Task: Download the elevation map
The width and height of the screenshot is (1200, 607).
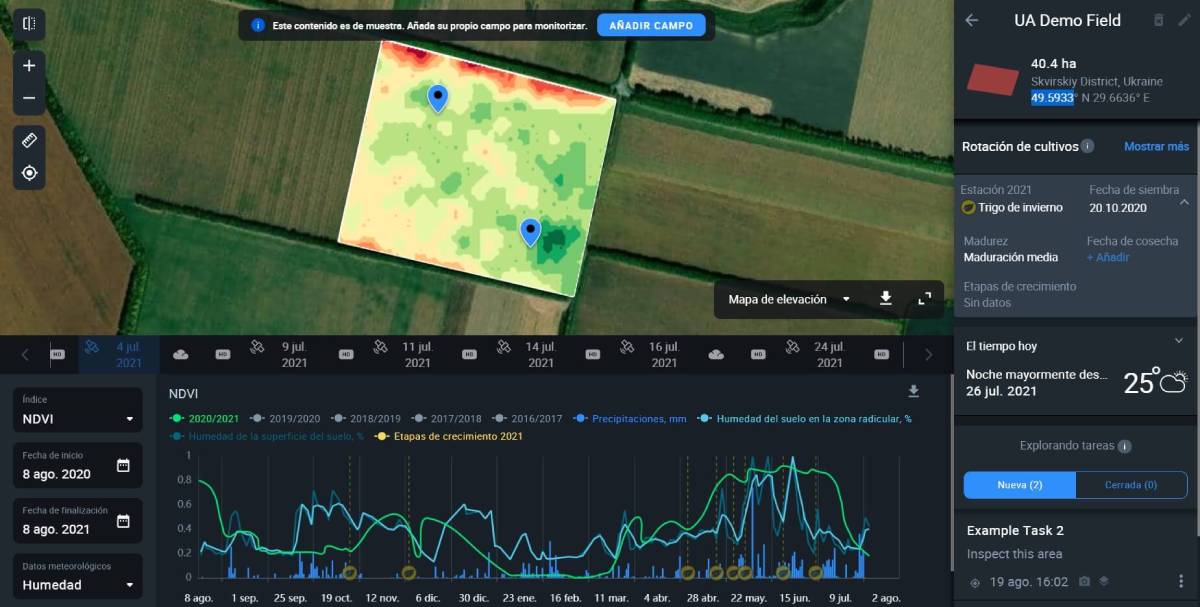Action: tap(885, 299)
